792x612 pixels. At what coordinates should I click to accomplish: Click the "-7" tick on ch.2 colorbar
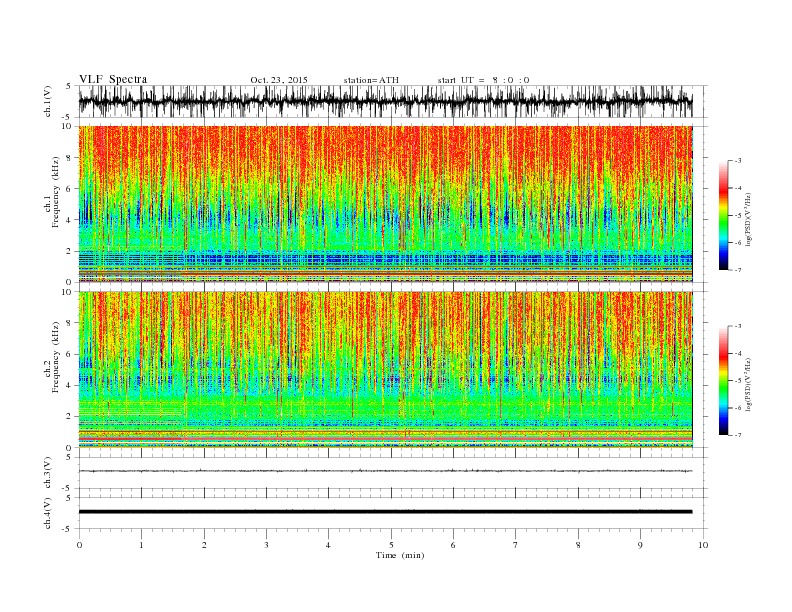tap(737, 435)
